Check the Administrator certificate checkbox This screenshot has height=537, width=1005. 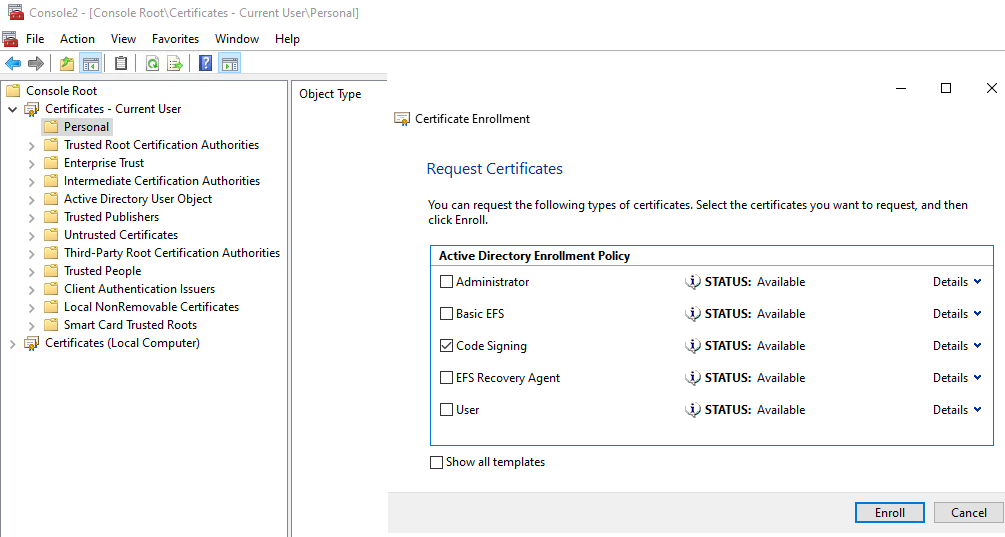coord(447,282)
